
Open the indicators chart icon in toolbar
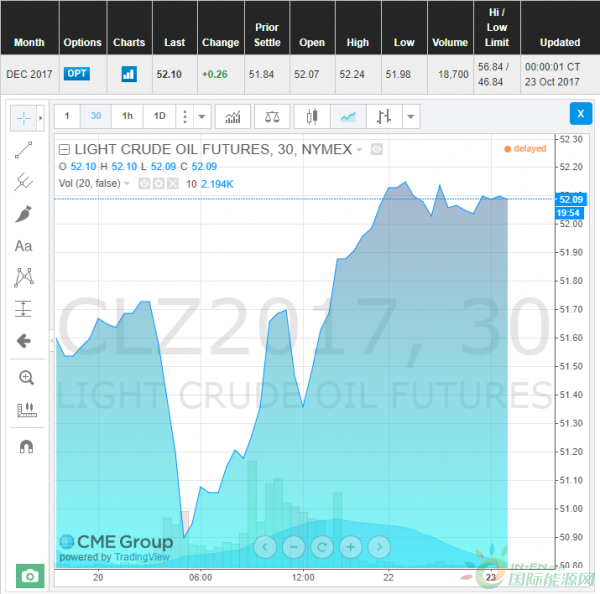tap(233, 116)
